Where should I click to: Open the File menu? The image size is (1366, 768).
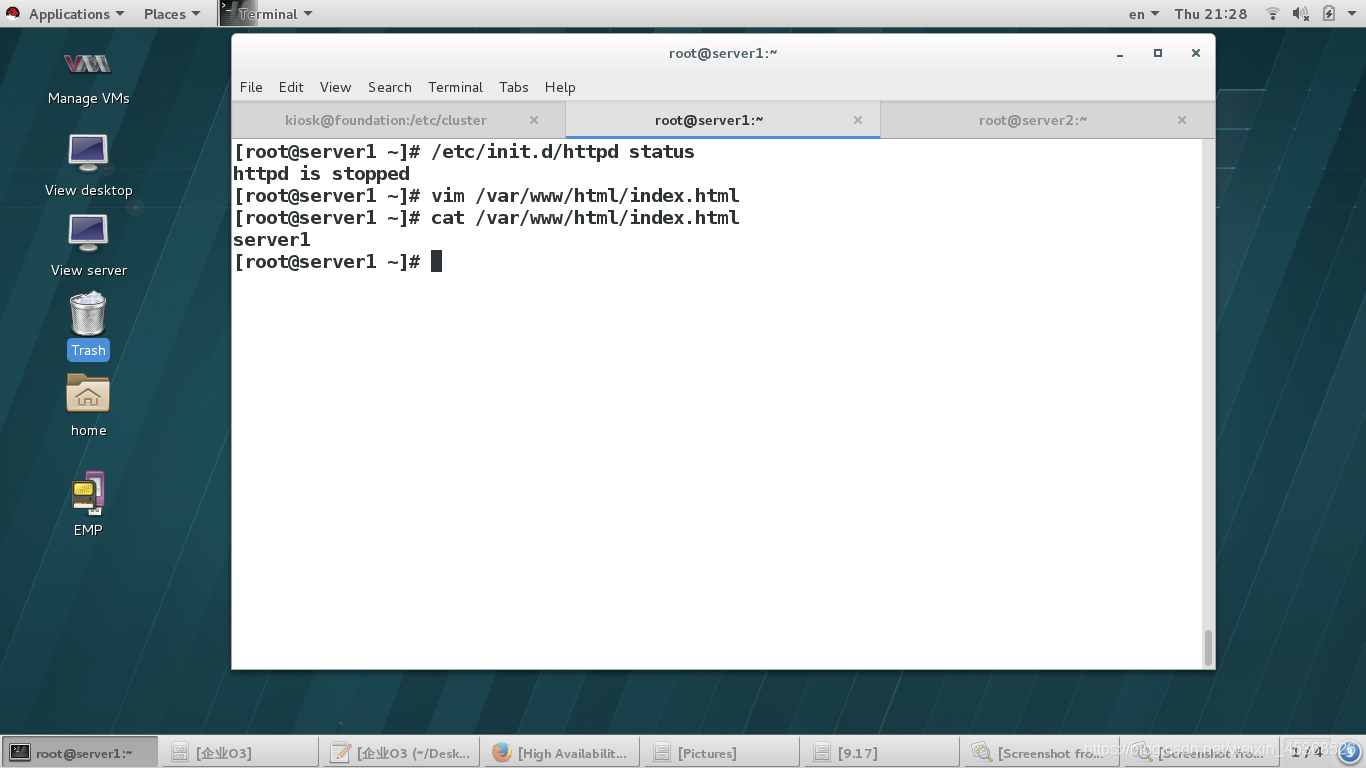click(x=251, y=87)
